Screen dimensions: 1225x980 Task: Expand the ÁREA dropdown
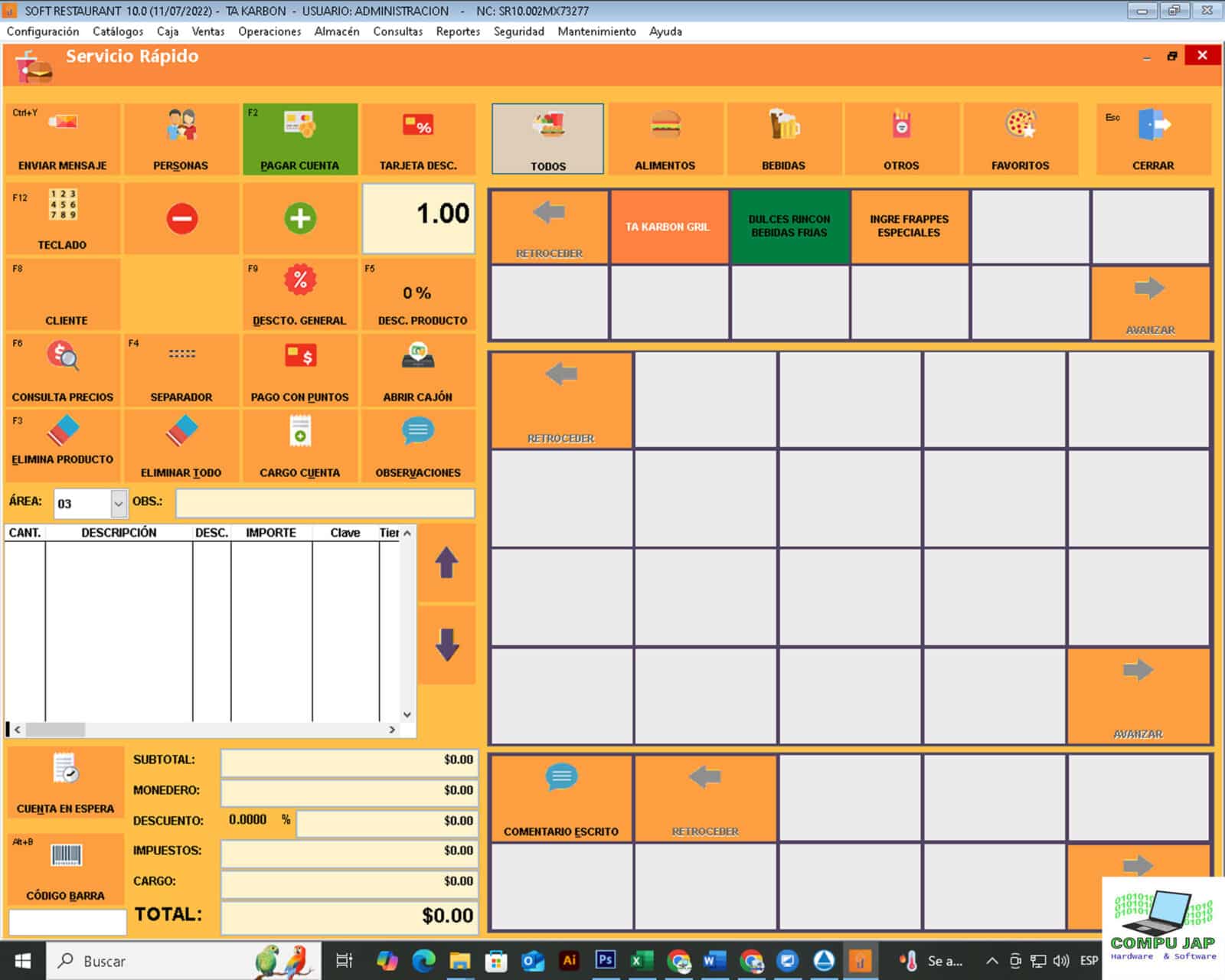click(x=118, y=504)
